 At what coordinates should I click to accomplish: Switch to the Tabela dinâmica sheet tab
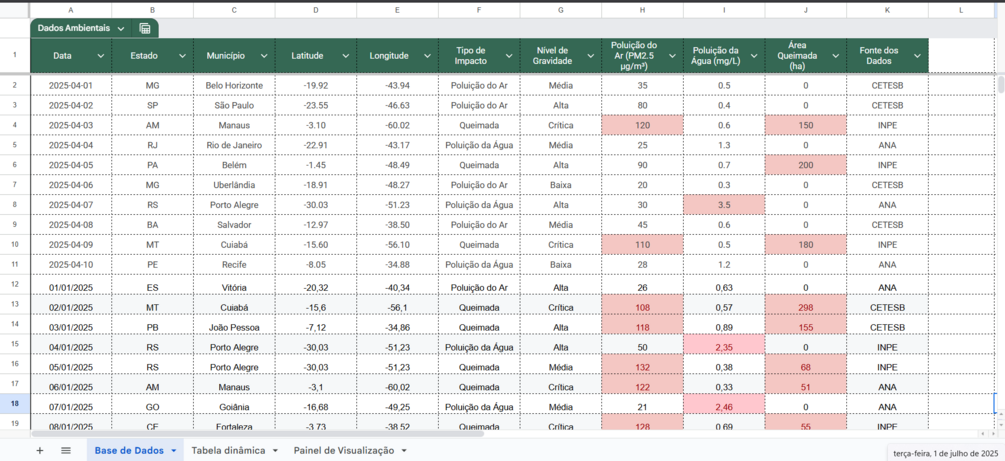pos(228,451)
